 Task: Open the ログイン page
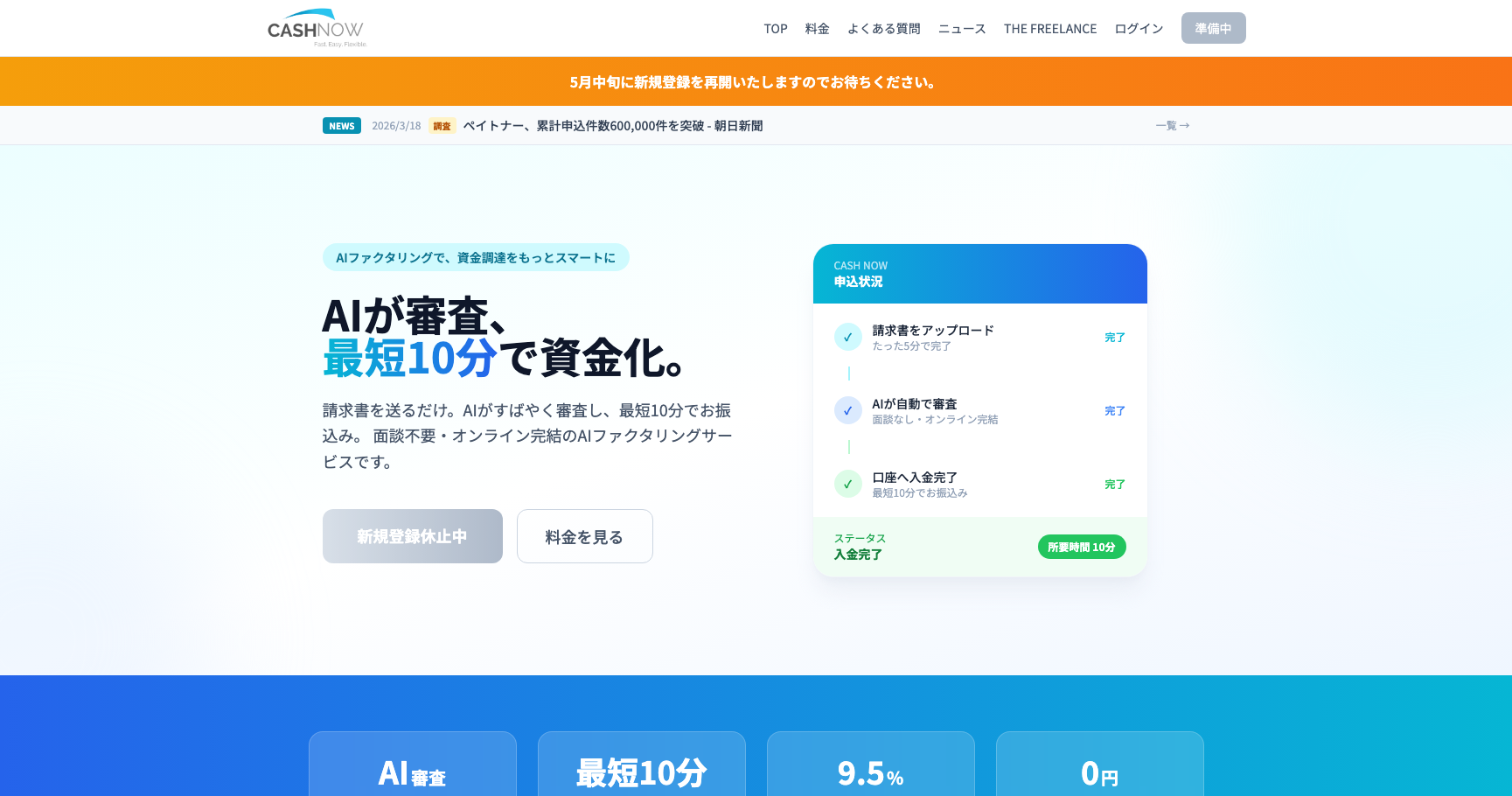pos(1139,29)
